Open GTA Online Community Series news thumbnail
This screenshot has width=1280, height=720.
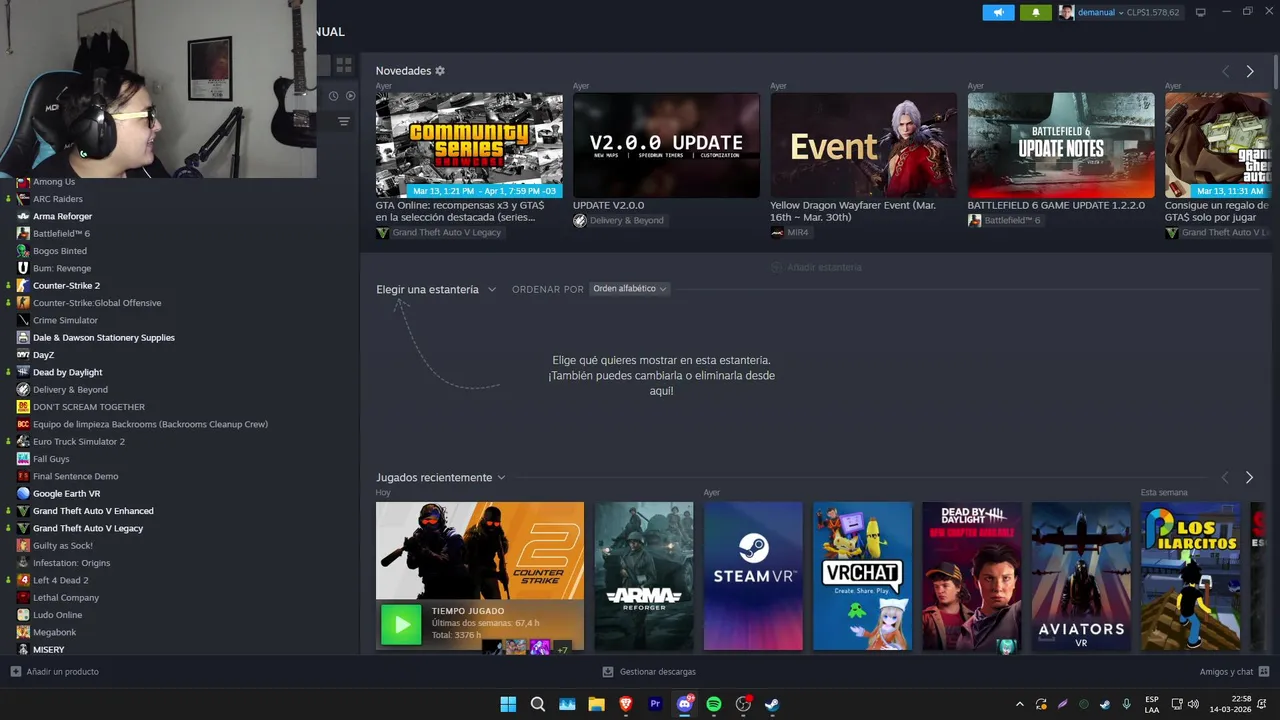469,145
